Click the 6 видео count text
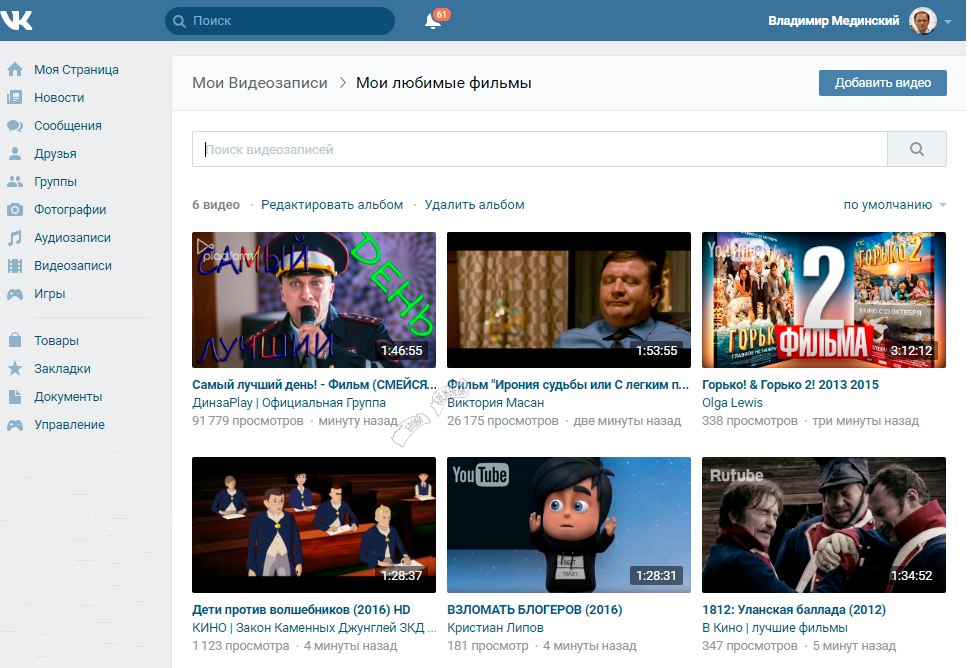This screenshot has width=971, height=668. tap(216, 204)
